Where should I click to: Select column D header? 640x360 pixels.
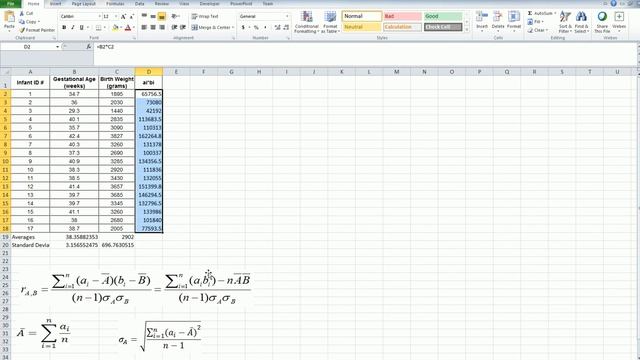pyautogui.click(x=149, y=72)
